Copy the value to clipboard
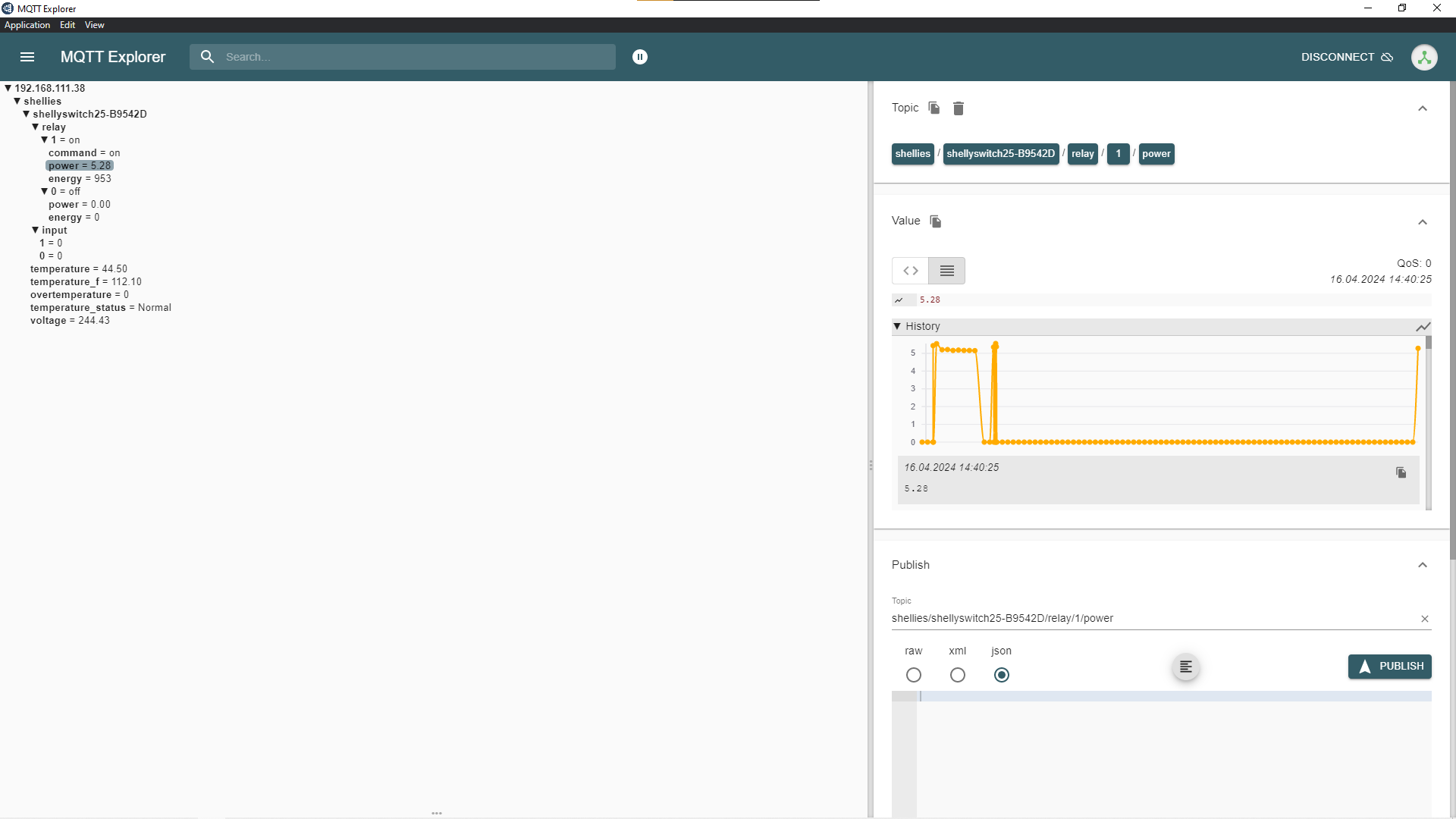Image resolution: width=1456 pixels, height=819 pixels. [936, 221]
